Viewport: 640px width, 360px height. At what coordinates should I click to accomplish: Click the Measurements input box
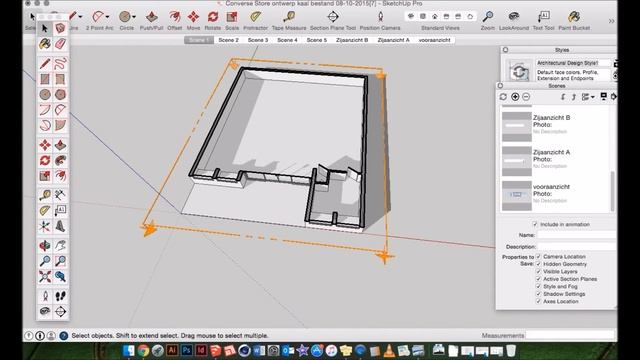coord(570,335)
